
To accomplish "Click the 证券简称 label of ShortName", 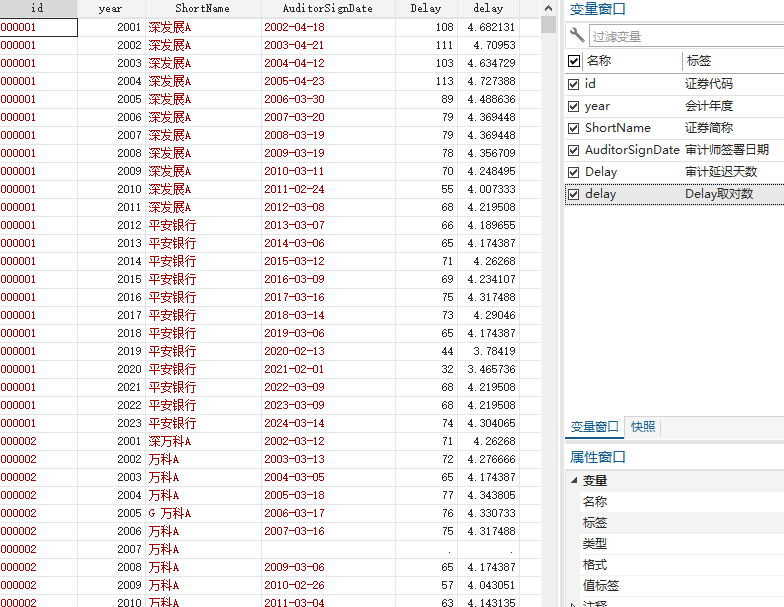I will pos(708,128).
